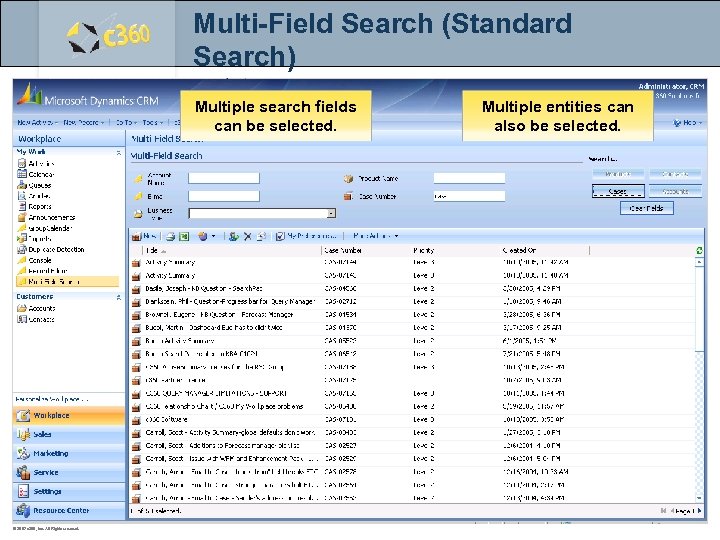The image size is (720, 540).
Task: Select the Danielsen, Phil case row
Action: point(412,302)
